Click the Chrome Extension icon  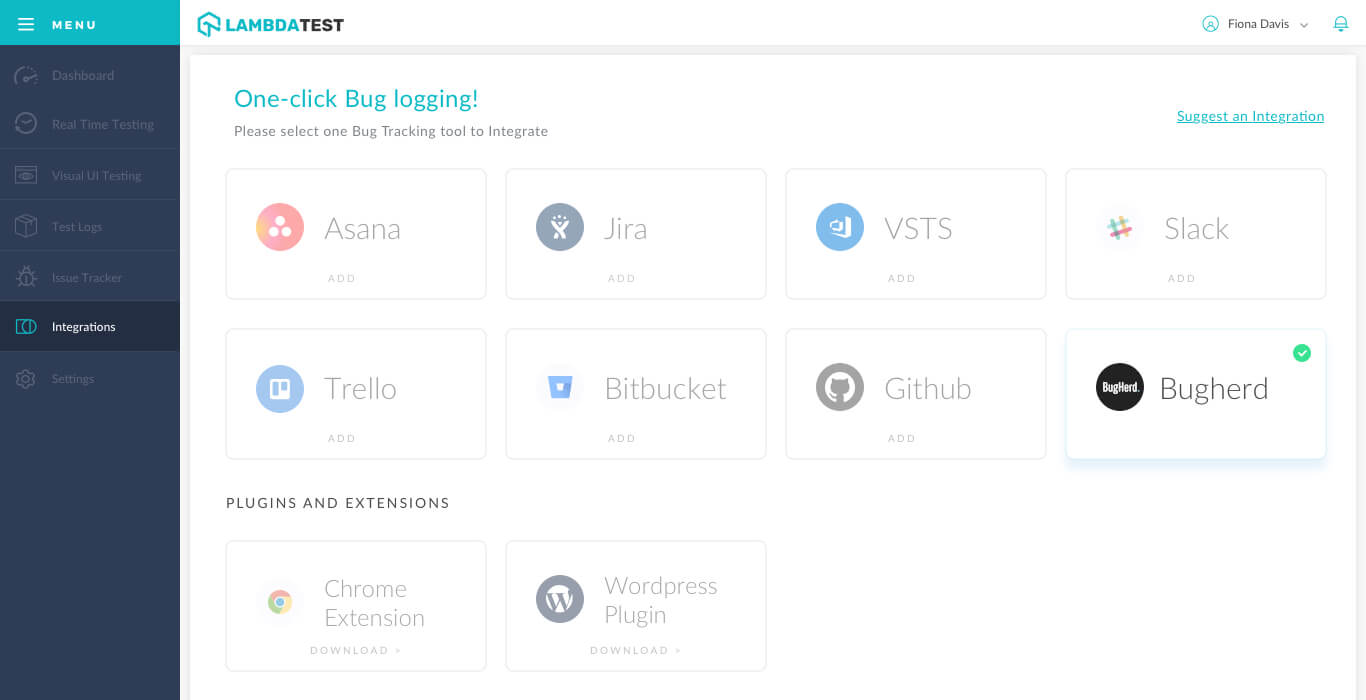[x=280, y=601]
